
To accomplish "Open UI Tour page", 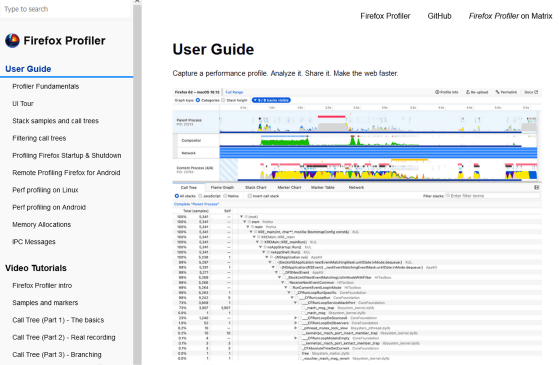I will point(23,104).
